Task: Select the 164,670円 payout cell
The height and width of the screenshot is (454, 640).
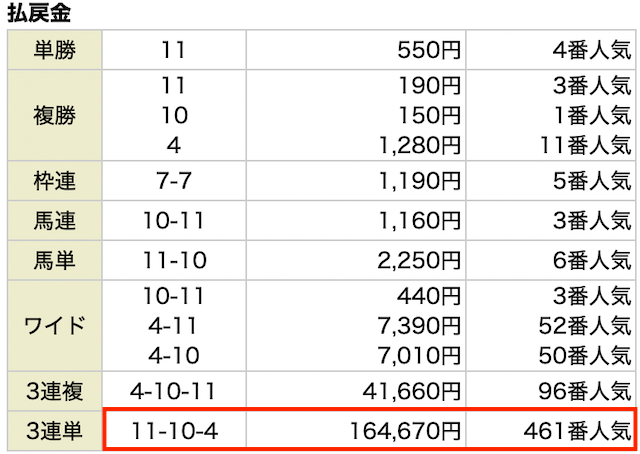Action: 356,431
